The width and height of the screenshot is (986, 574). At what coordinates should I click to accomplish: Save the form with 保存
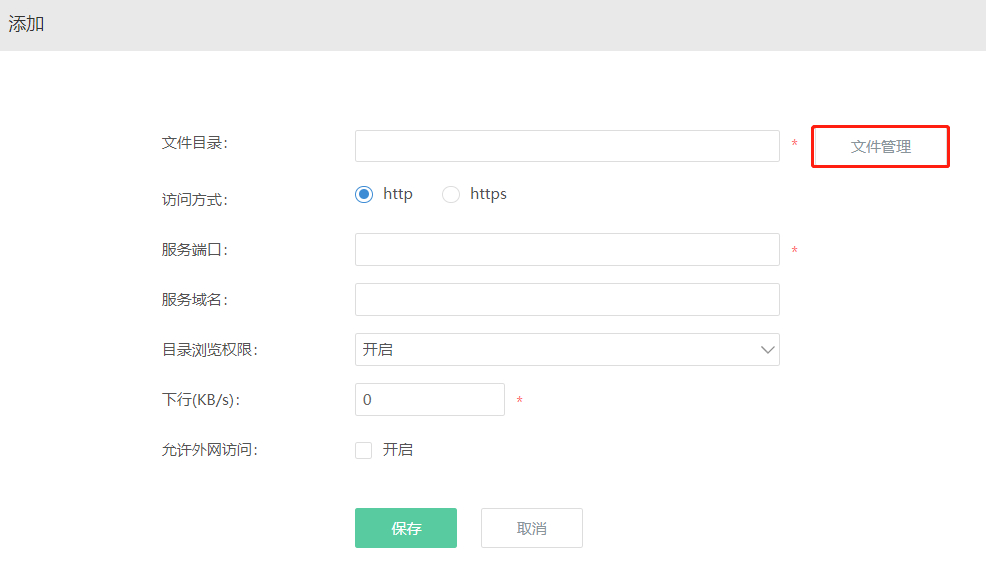pos(406,528)
